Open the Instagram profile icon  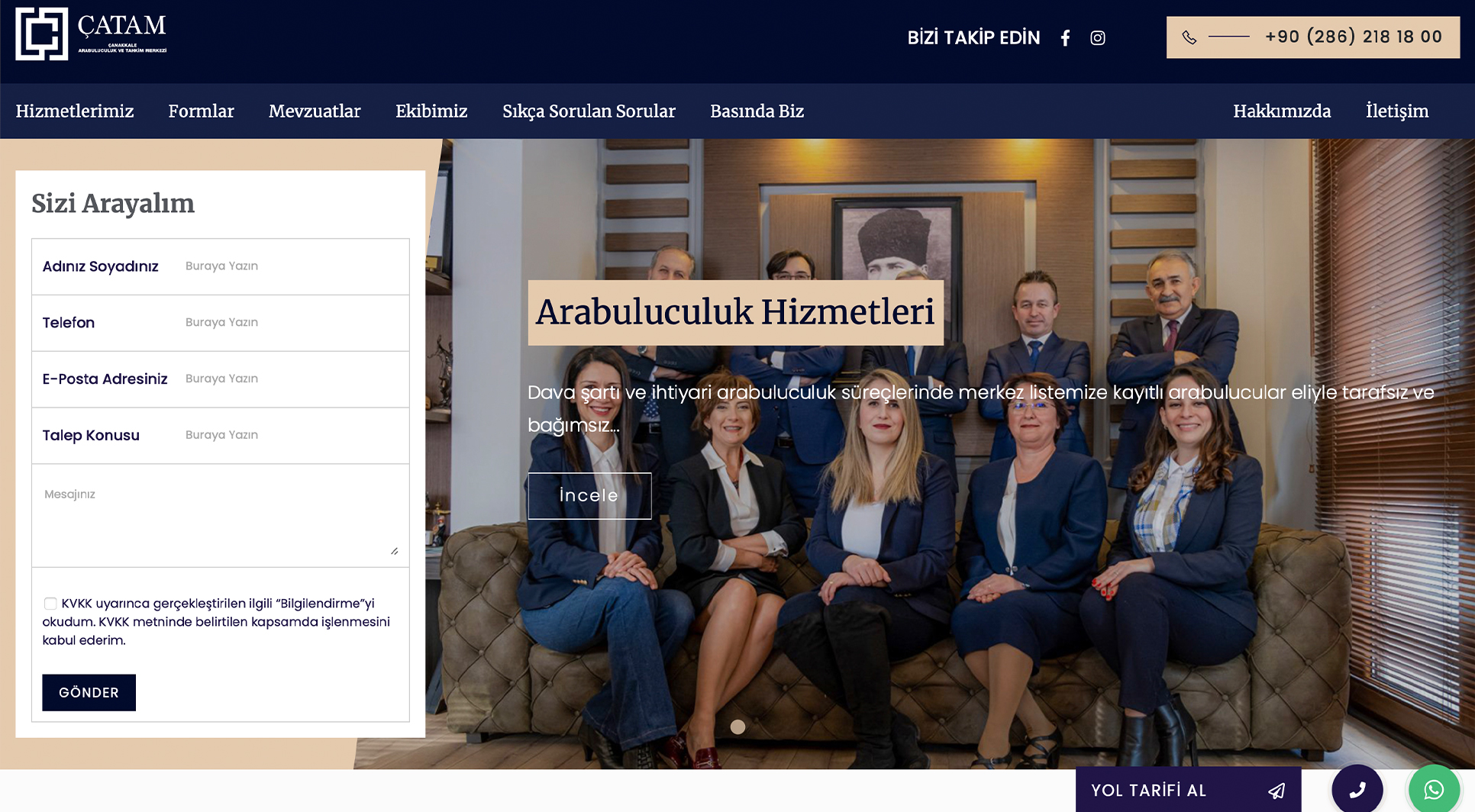[1098, 38]
